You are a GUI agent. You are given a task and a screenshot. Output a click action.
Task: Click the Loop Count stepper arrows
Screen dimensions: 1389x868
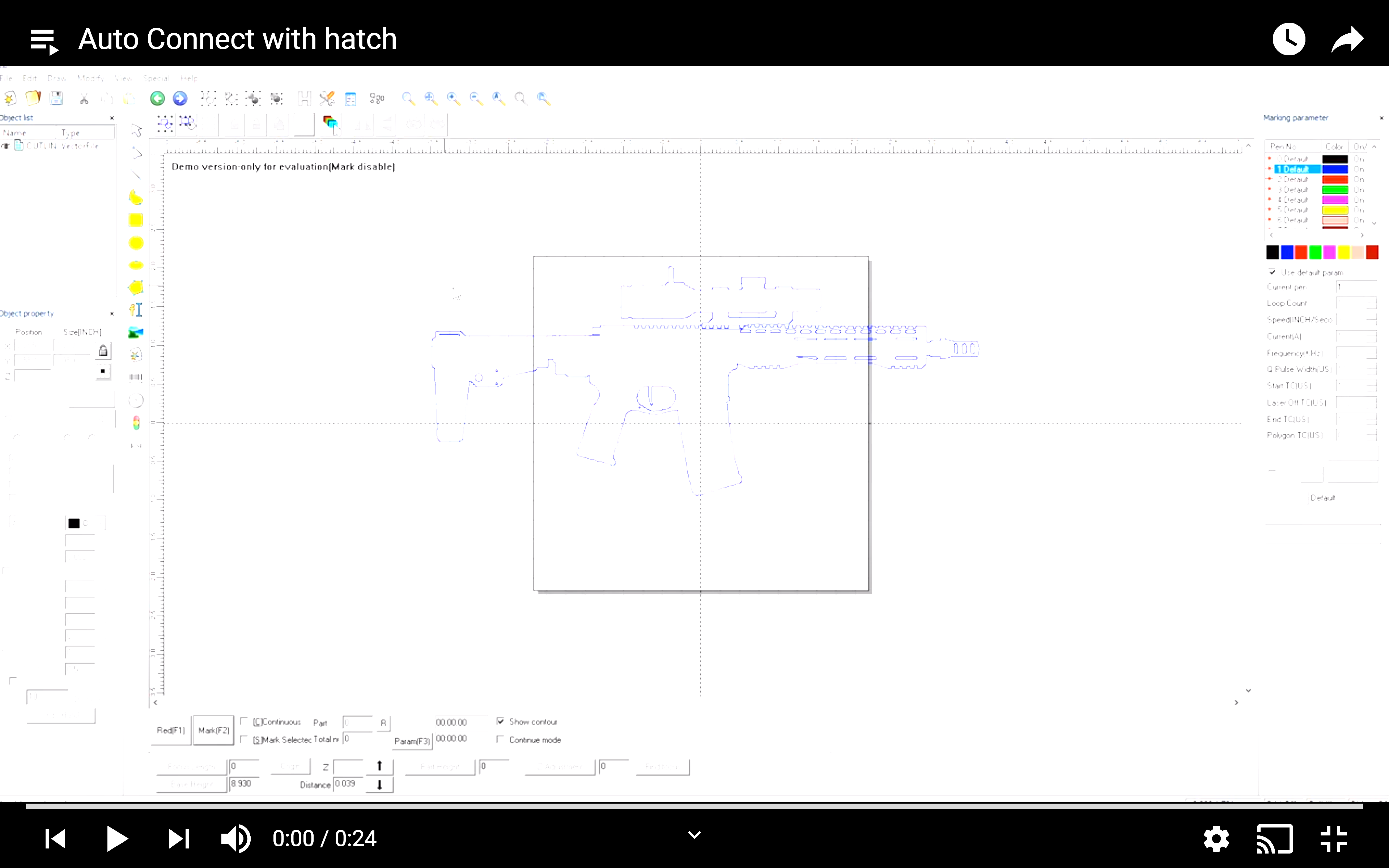coord(1372,303)
